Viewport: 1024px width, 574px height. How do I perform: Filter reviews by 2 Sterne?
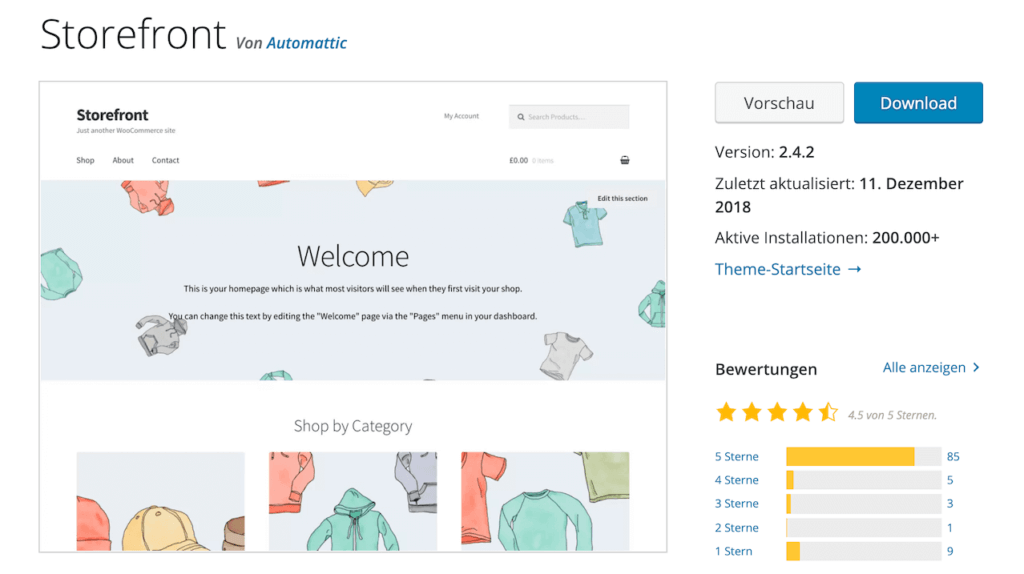coord(737,528)
